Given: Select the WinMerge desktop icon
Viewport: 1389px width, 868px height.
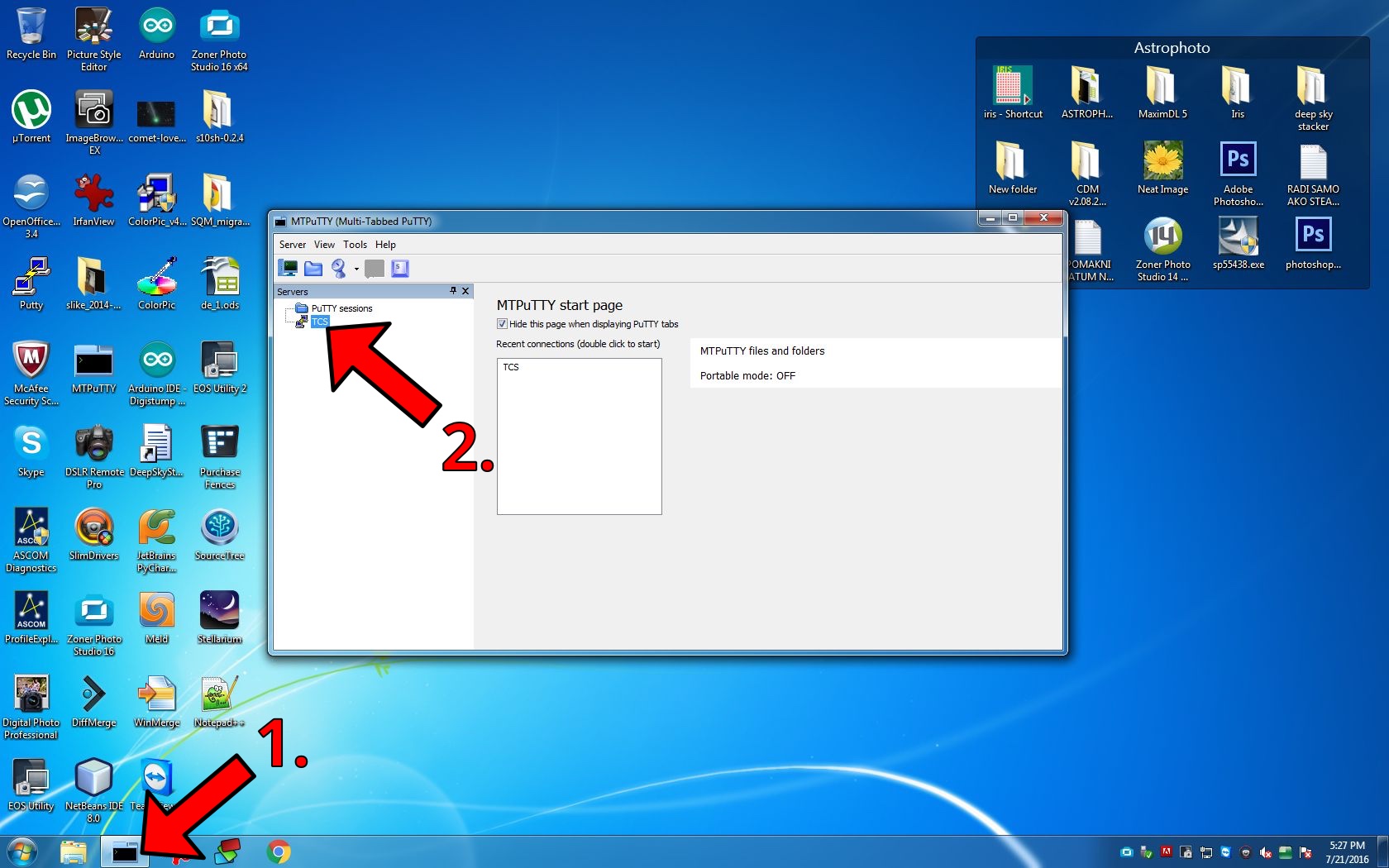Looking at the screenshot, I should (157, 702).
